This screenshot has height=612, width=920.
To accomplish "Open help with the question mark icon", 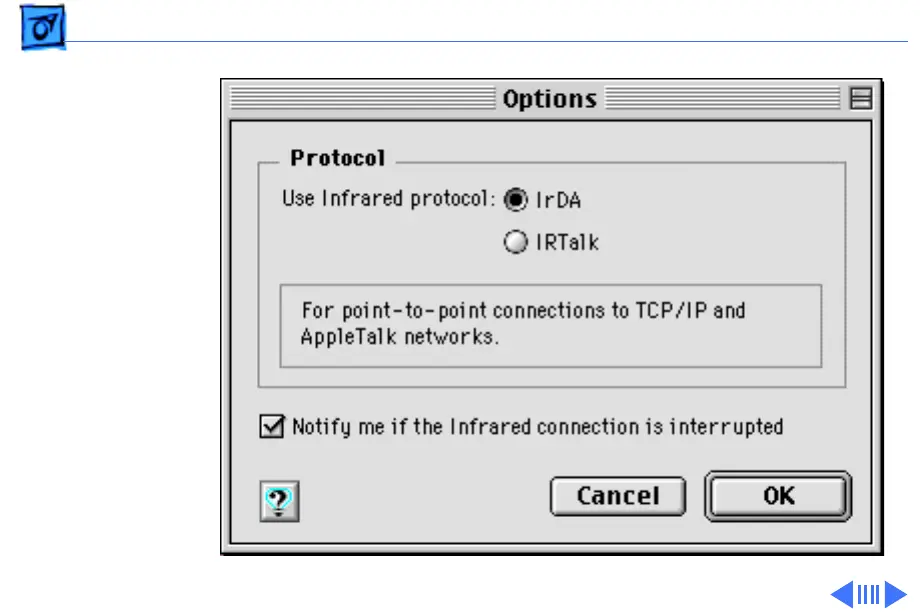I will pyautogui.click(x=279, y=501).
